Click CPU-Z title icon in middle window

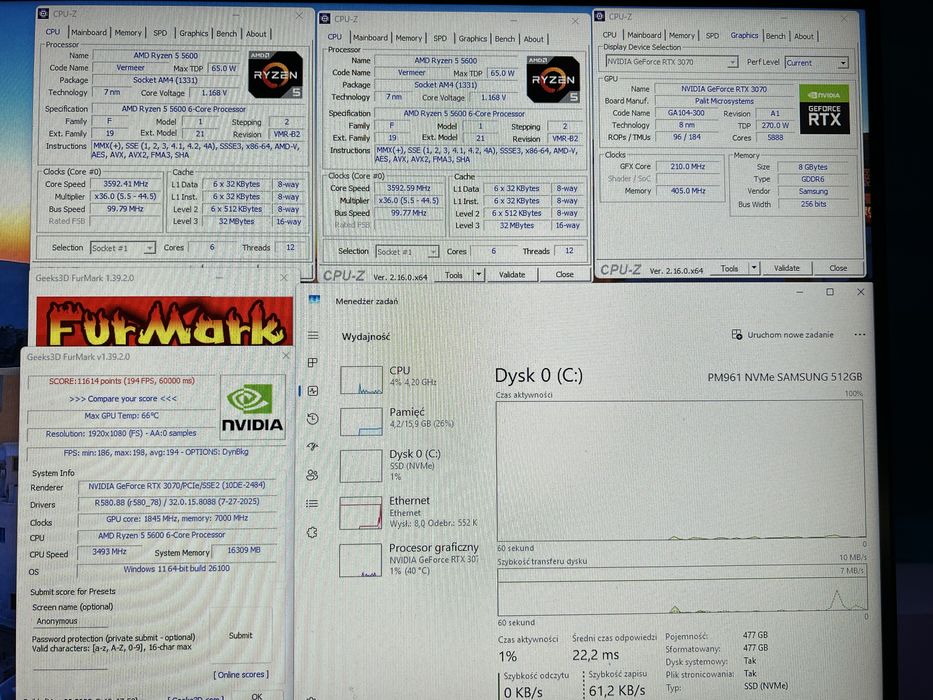point(325,18)
